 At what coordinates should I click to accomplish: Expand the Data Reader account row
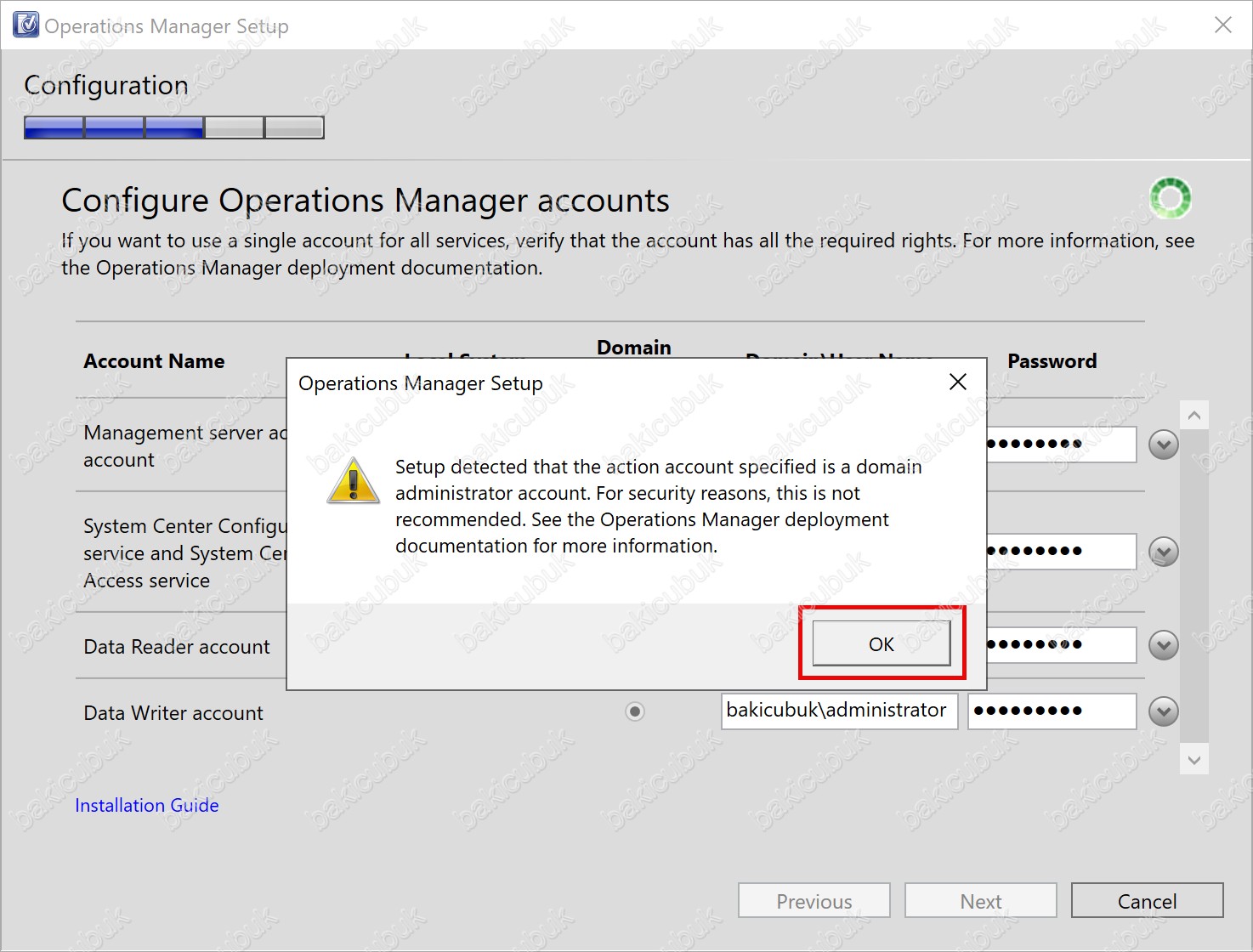pyautogui.click(x=1163, y=645)
